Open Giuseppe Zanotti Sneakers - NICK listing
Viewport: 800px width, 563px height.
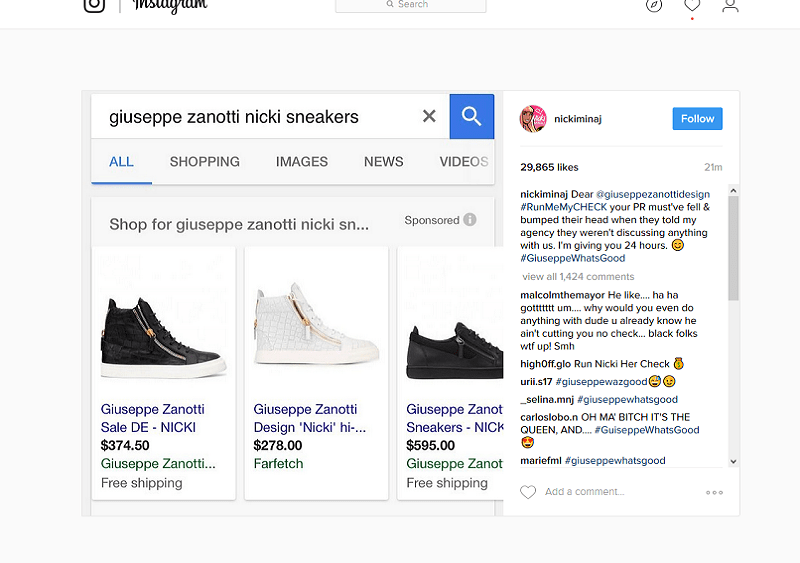click(x=455, y=418)
